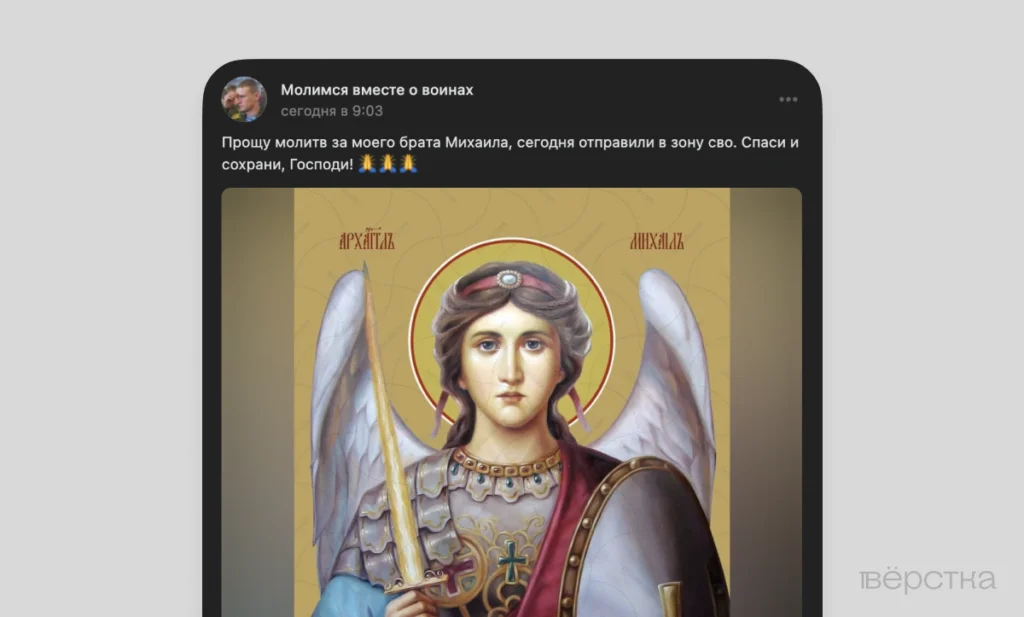Open the Молимся вместе о воинах group page
Screen dimensions: 1024x617
pyautogui.click(x=377, y=90)
